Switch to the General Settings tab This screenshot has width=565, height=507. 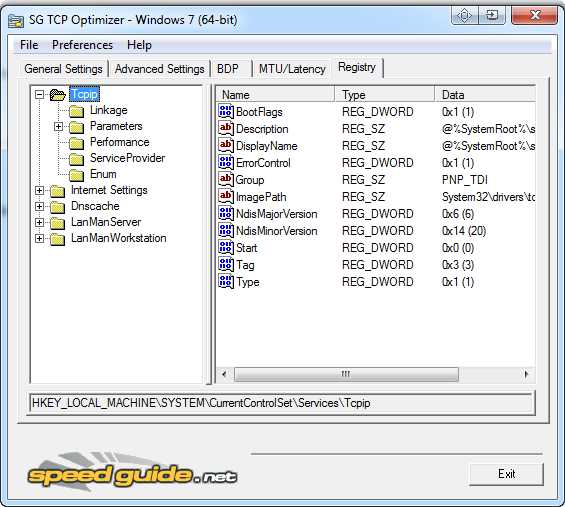(63, 68)
